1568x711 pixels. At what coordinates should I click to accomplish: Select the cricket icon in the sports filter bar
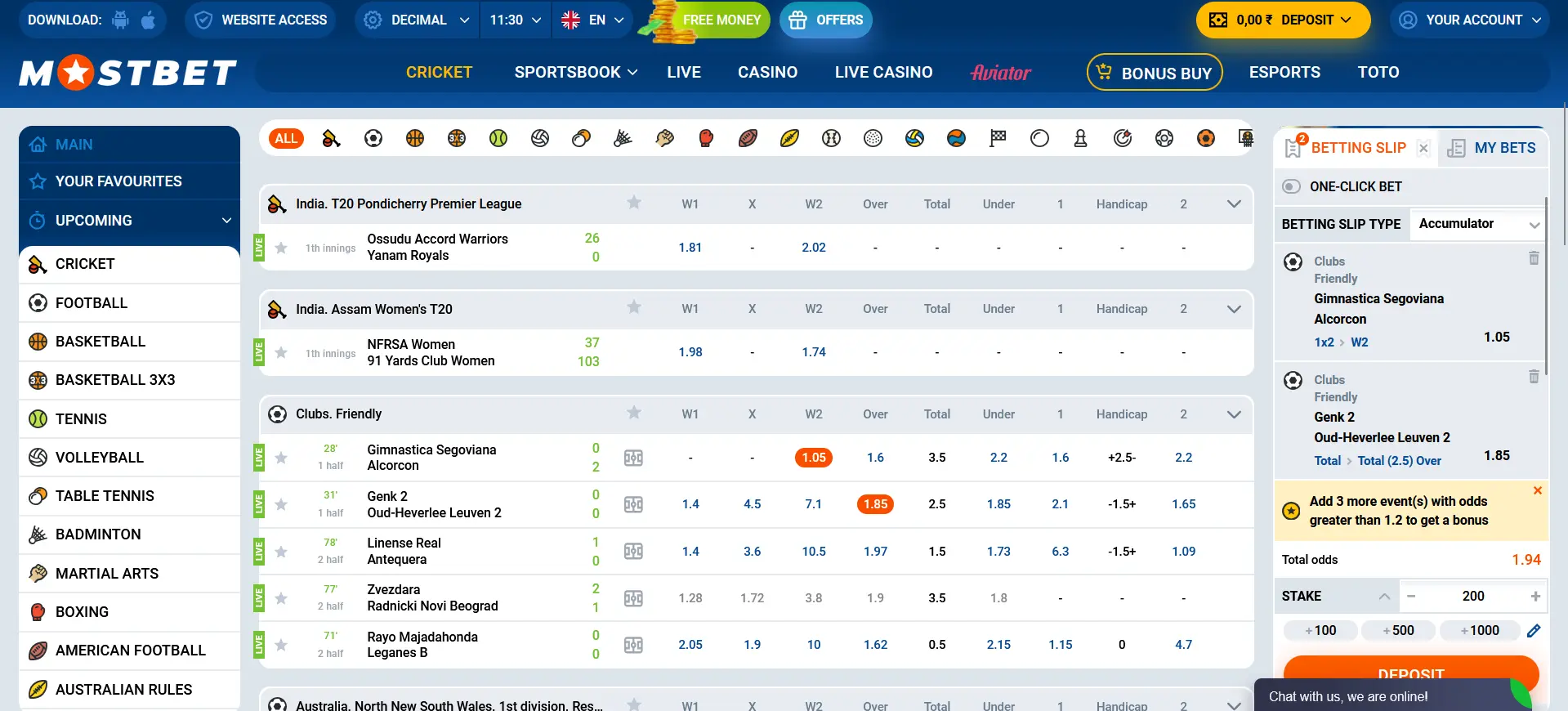[331, 138]
